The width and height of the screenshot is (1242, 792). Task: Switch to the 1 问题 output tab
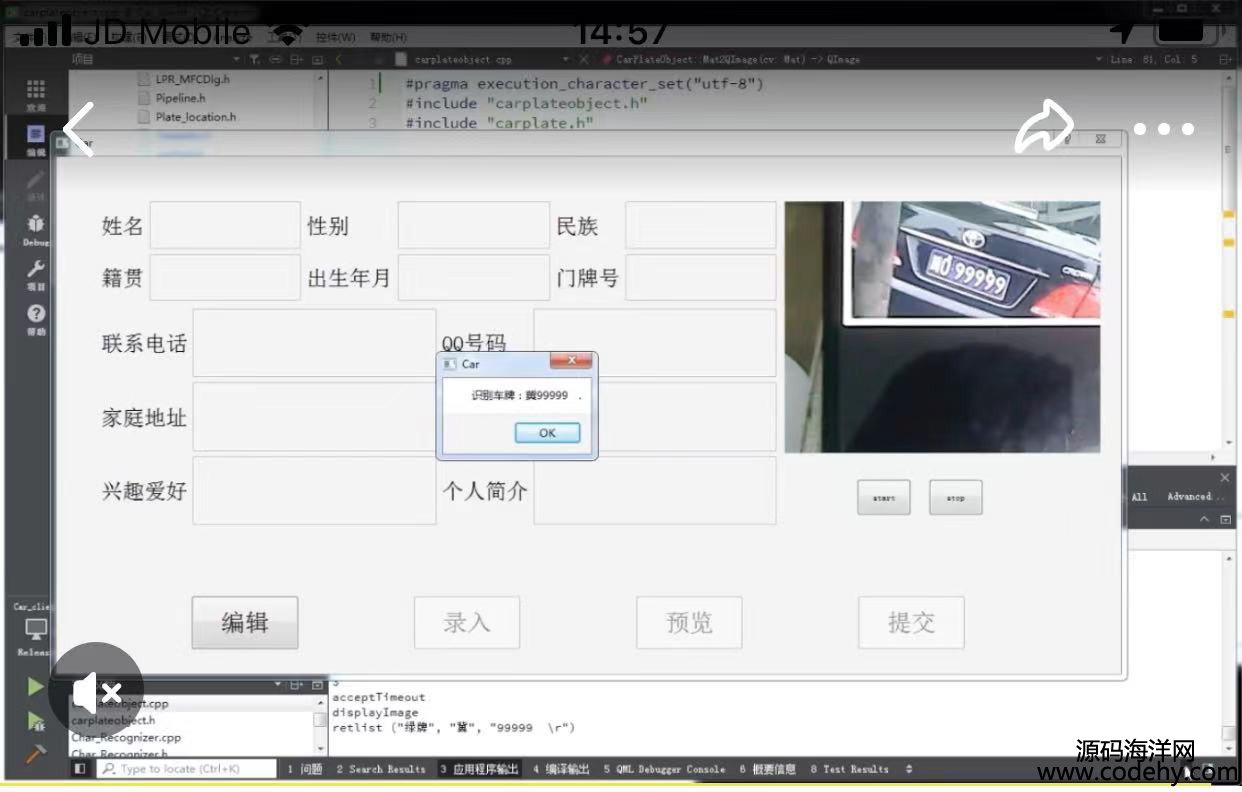coord(305,769)
